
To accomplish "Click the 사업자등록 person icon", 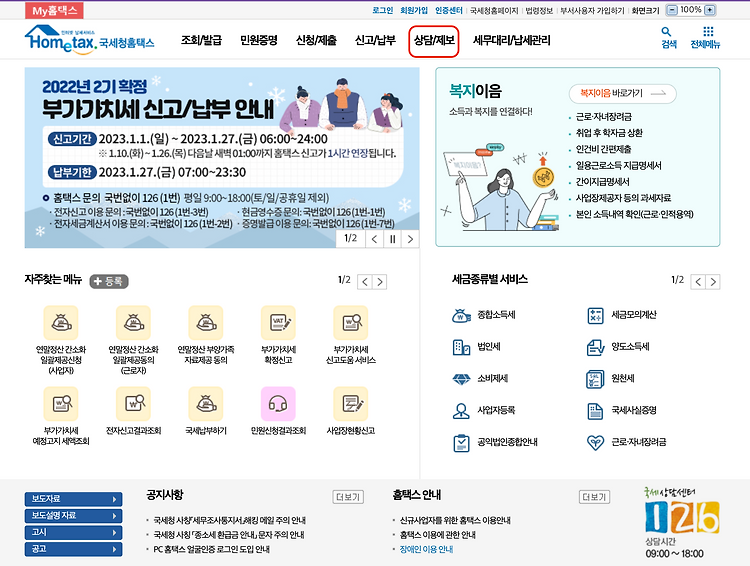I will point(461,411).
